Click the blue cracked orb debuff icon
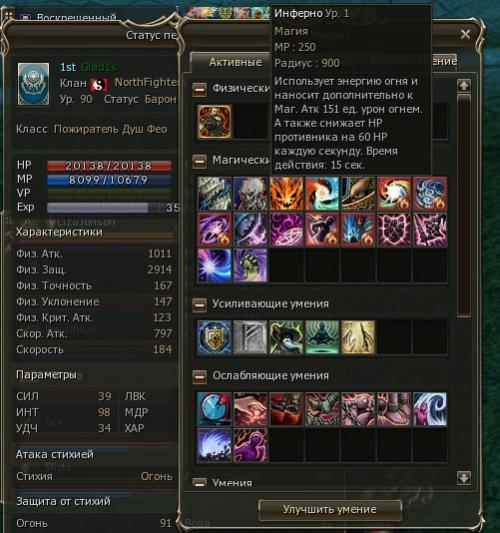The width and height of the screenshot is (500, 533). click(214, 409)
